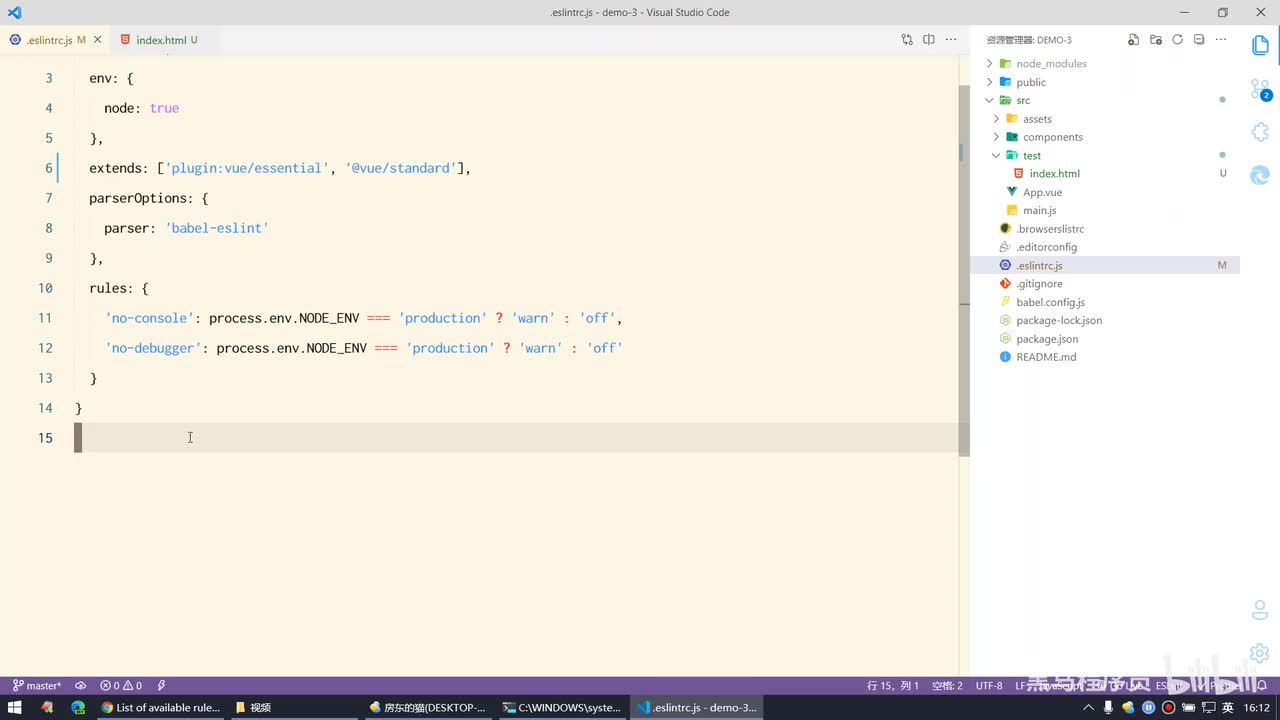Open the C:\WINDOWS\syste... console taskbar window
1280x720 pixels.
(x=562, y=707)
